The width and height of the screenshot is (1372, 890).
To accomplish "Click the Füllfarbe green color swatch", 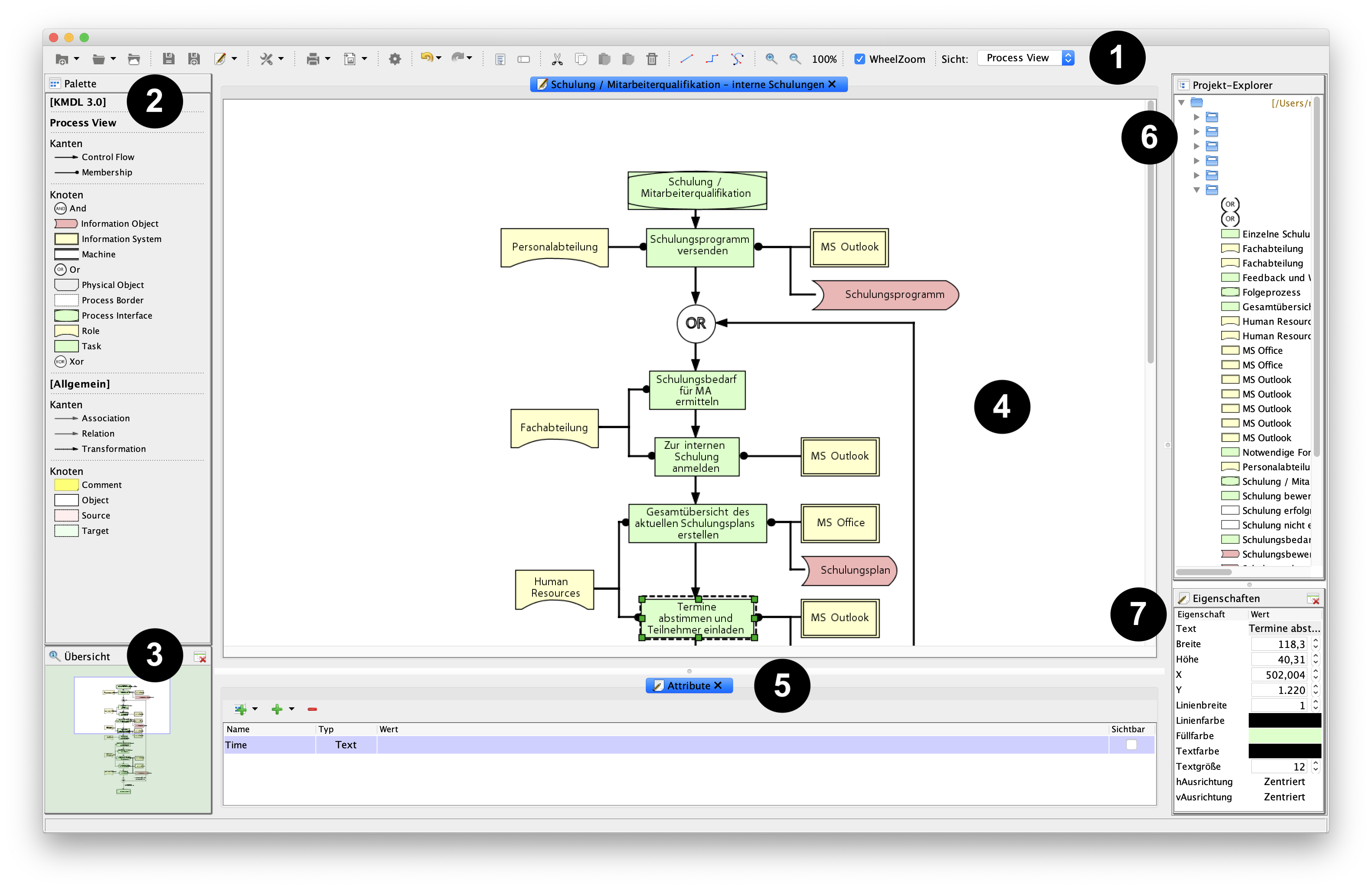I will [x=1284, y=735].
